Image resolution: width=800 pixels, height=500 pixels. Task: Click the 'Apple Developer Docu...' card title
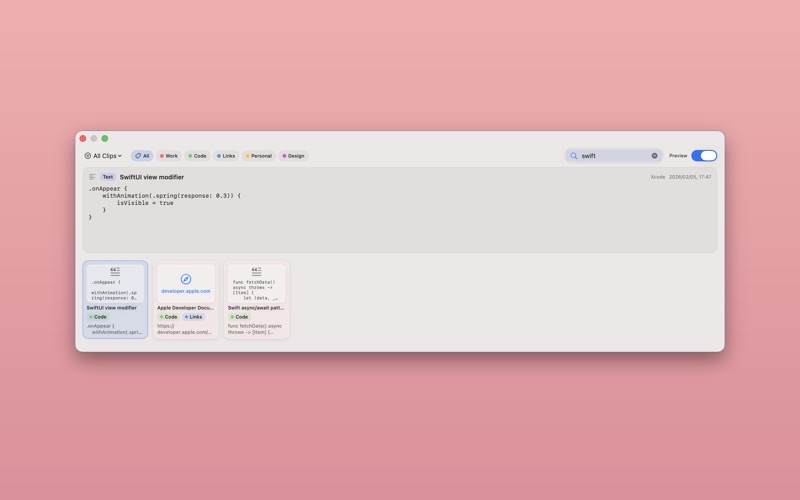[185, 308]
